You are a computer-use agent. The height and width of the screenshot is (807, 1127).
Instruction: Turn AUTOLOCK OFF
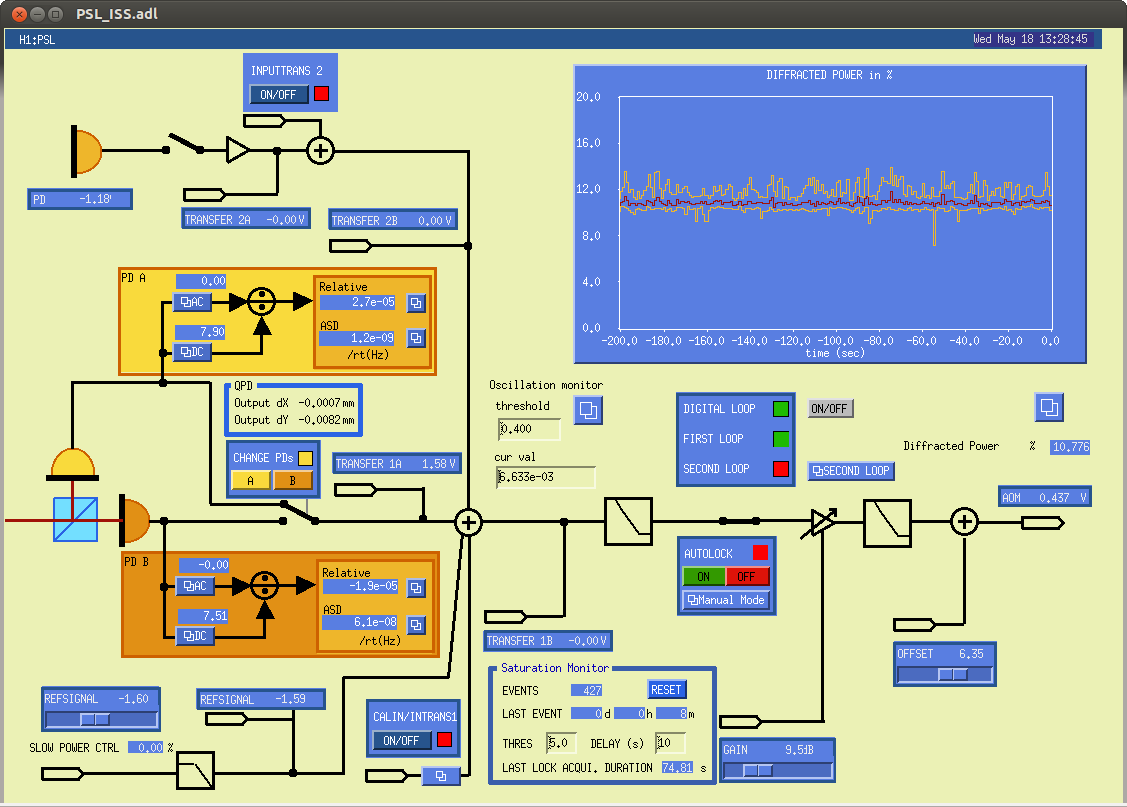(747, 576)
